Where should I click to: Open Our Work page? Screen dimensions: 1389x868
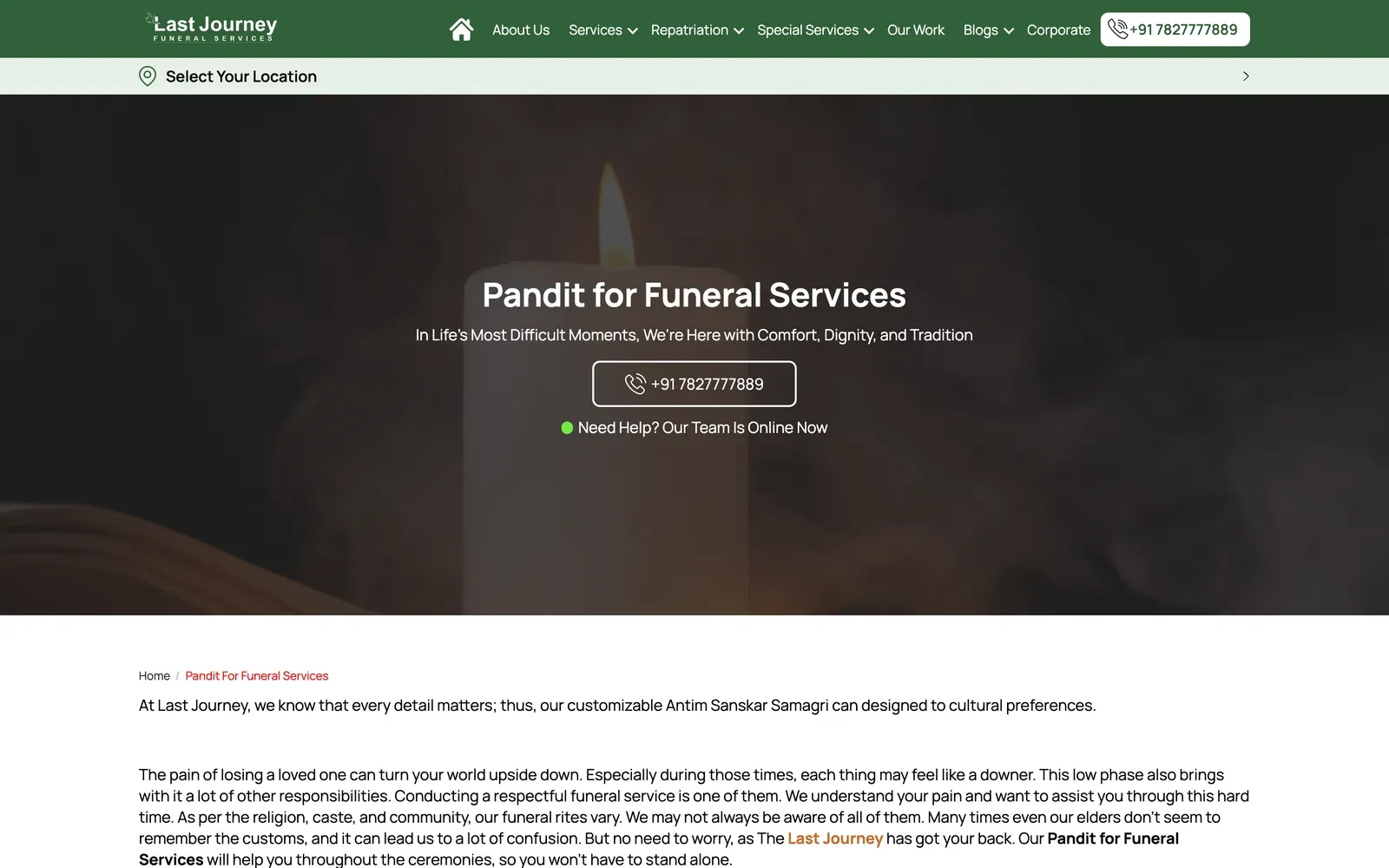coord(916,30)
